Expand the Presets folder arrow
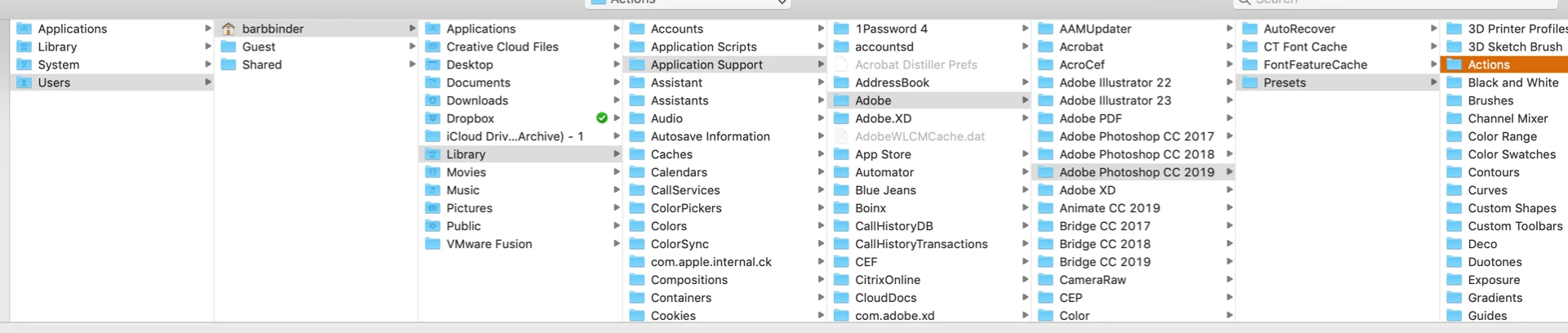Screen dimensions: 1568x333 point(1432,82)
